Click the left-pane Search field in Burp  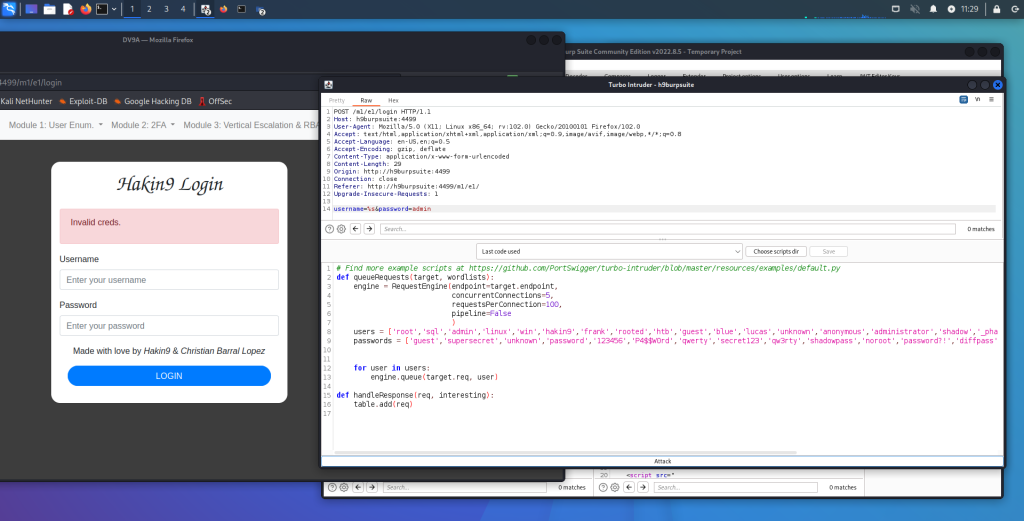pyautogui.click(x=465, y=487)
